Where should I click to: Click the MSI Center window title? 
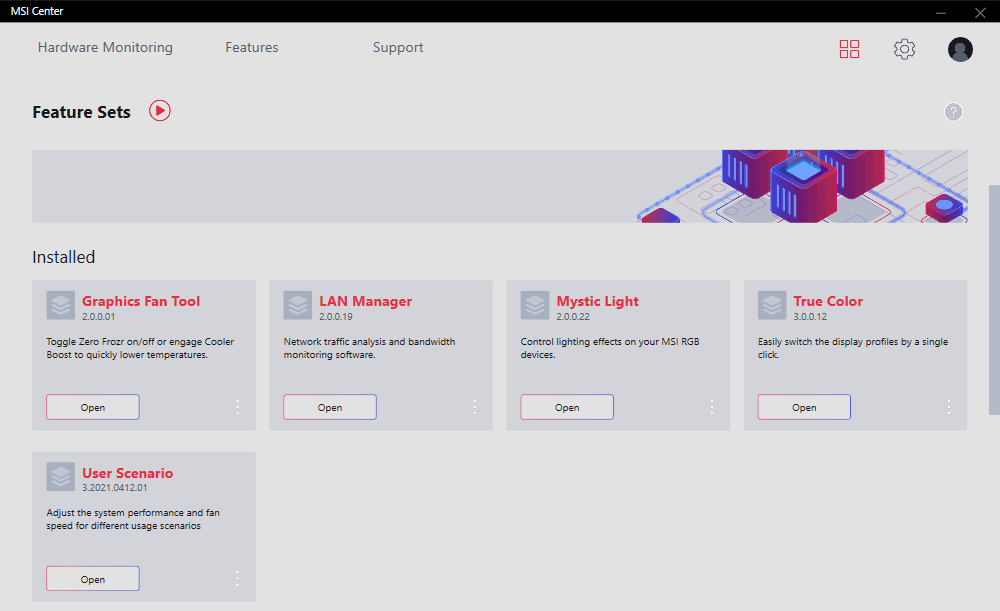coord(37,11)
